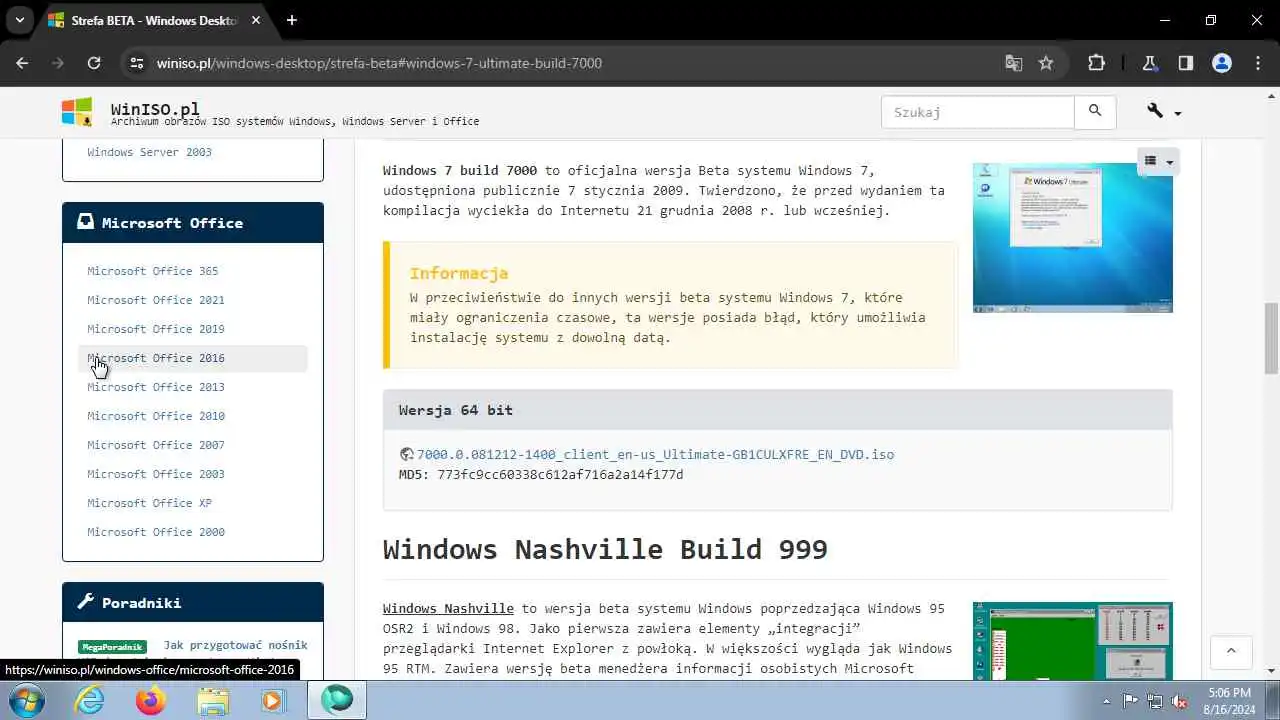Open the Action Center flag icon
The height and width of the screenshot is (720, 1280).
tap(1130, 701)
